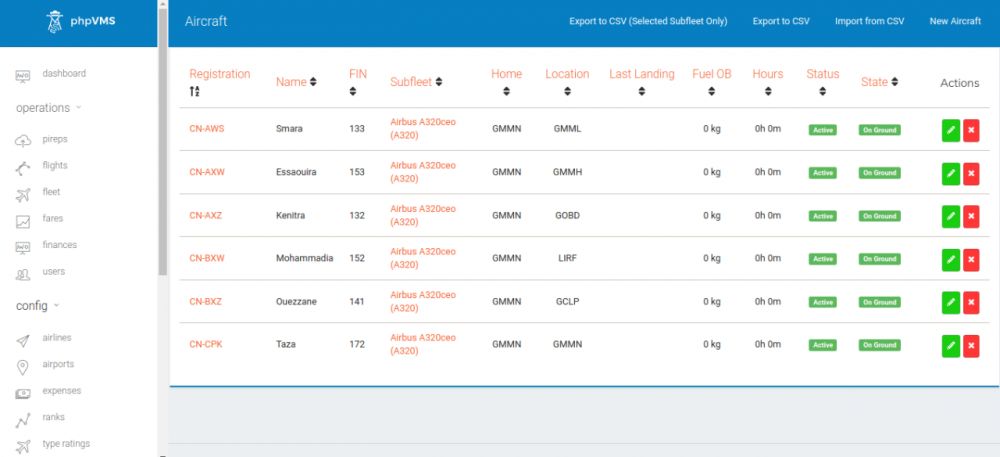
Task: Click the fleet airplane icon in sidebar
Action: (24, 192)
